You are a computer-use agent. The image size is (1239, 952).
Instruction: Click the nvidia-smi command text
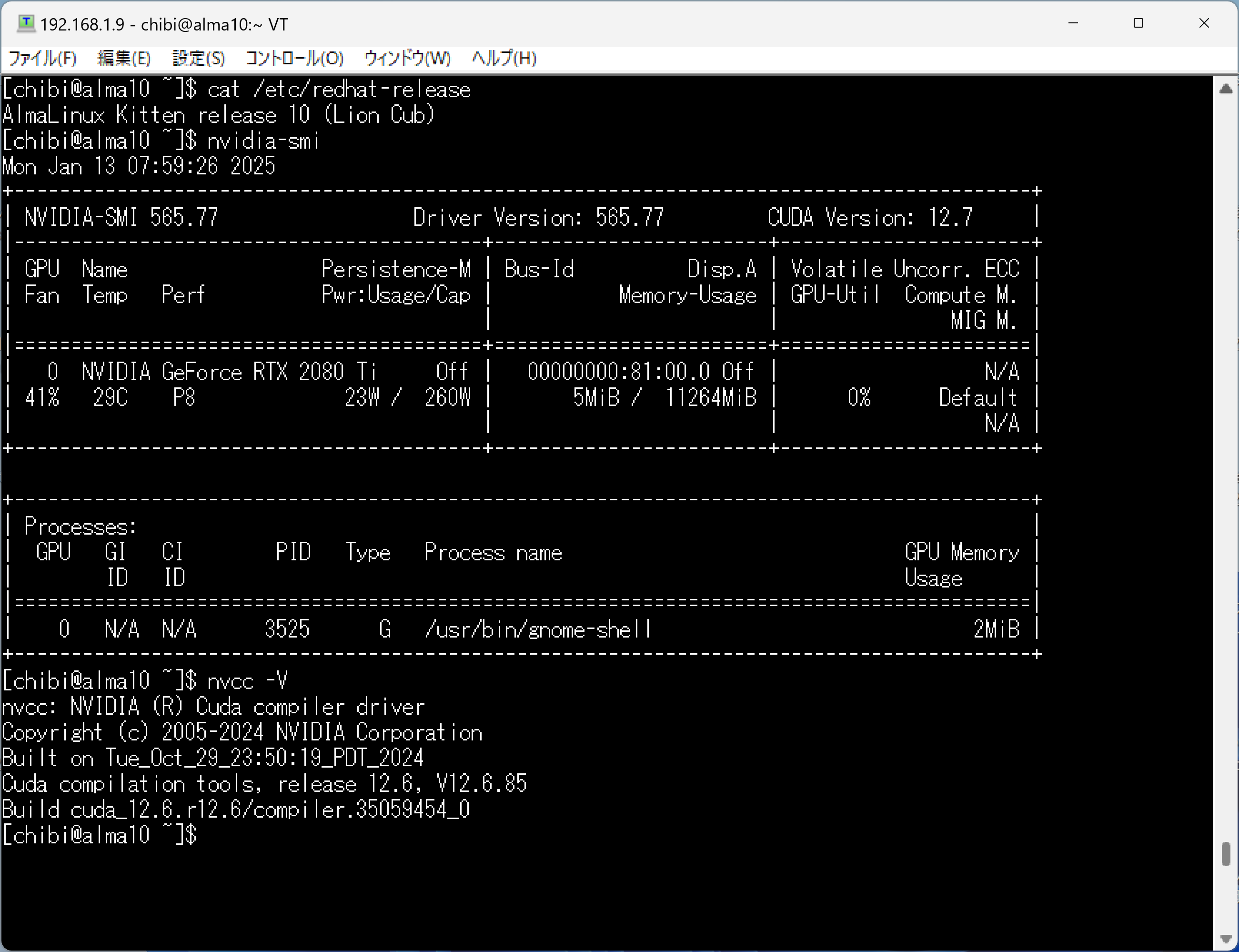[x=263, y=141]
